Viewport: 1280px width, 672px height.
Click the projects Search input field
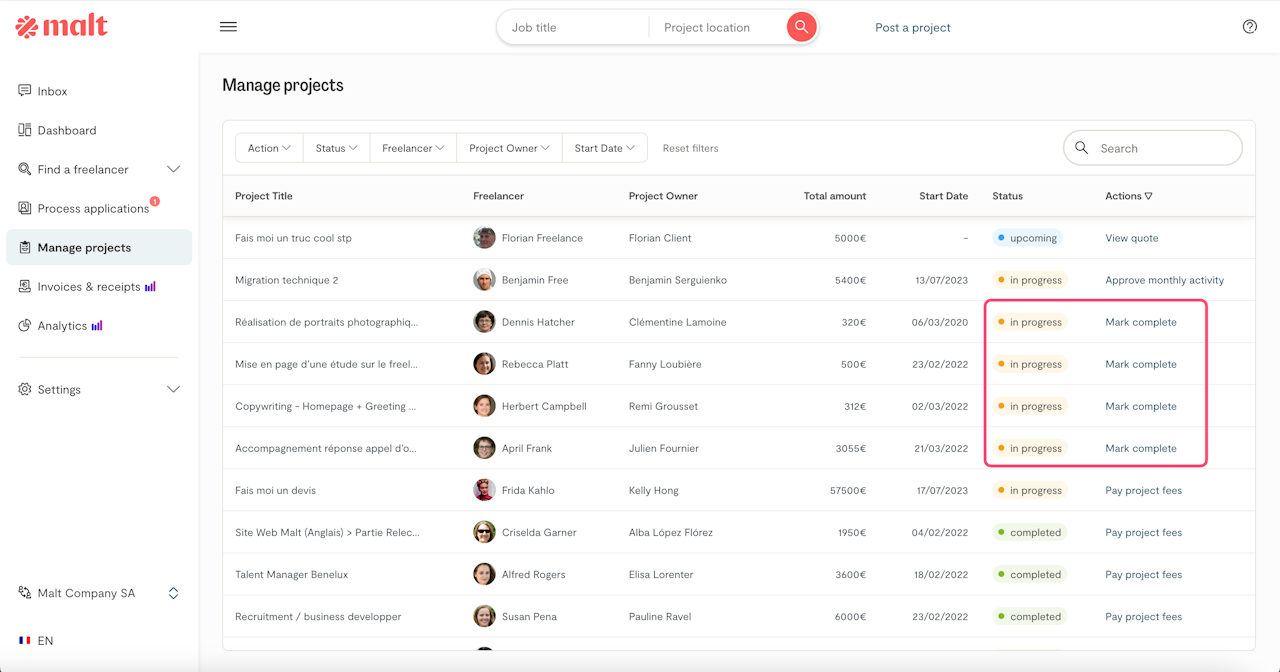[x=1162, y=148]
